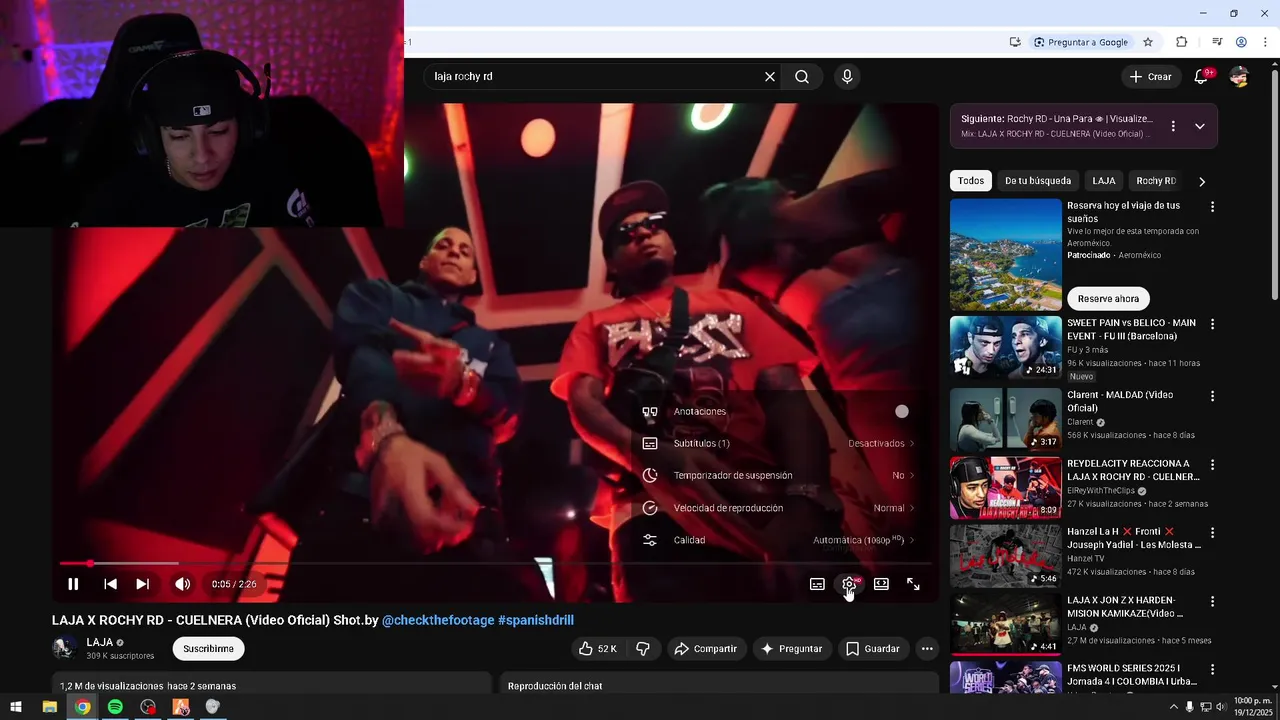Image resolution: width=1280 pixels, height=720 pixels.
Task: Open the LAJA channel name link
Action: coord(99,642)
